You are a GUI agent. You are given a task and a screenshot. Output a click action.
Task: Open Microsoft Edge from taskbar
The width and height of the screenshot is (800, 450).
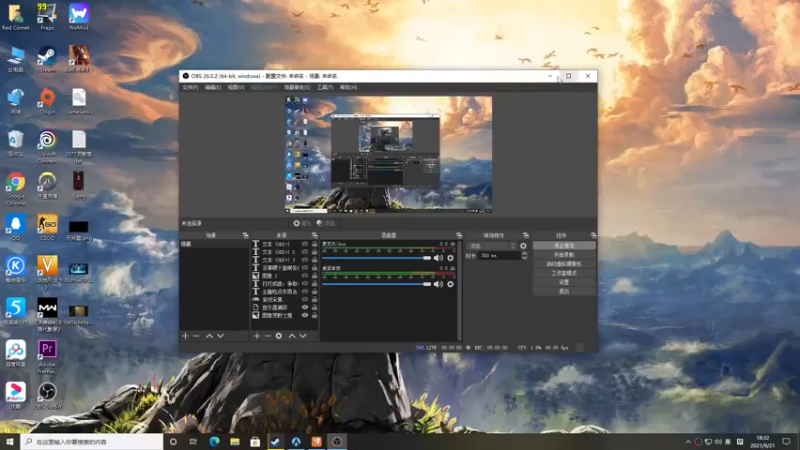tap(214, 441)
